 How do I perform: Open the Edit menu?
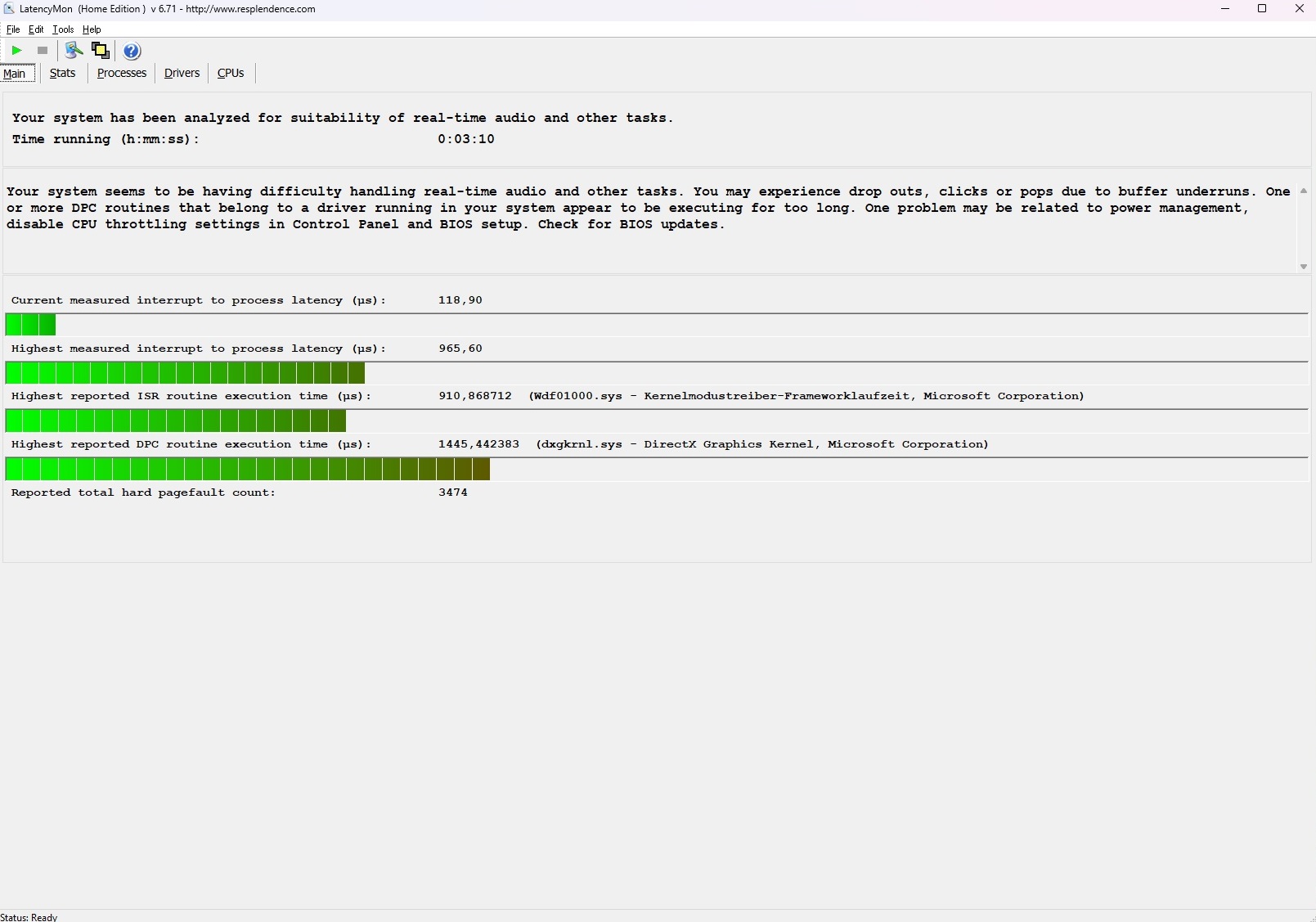[36, 29]
